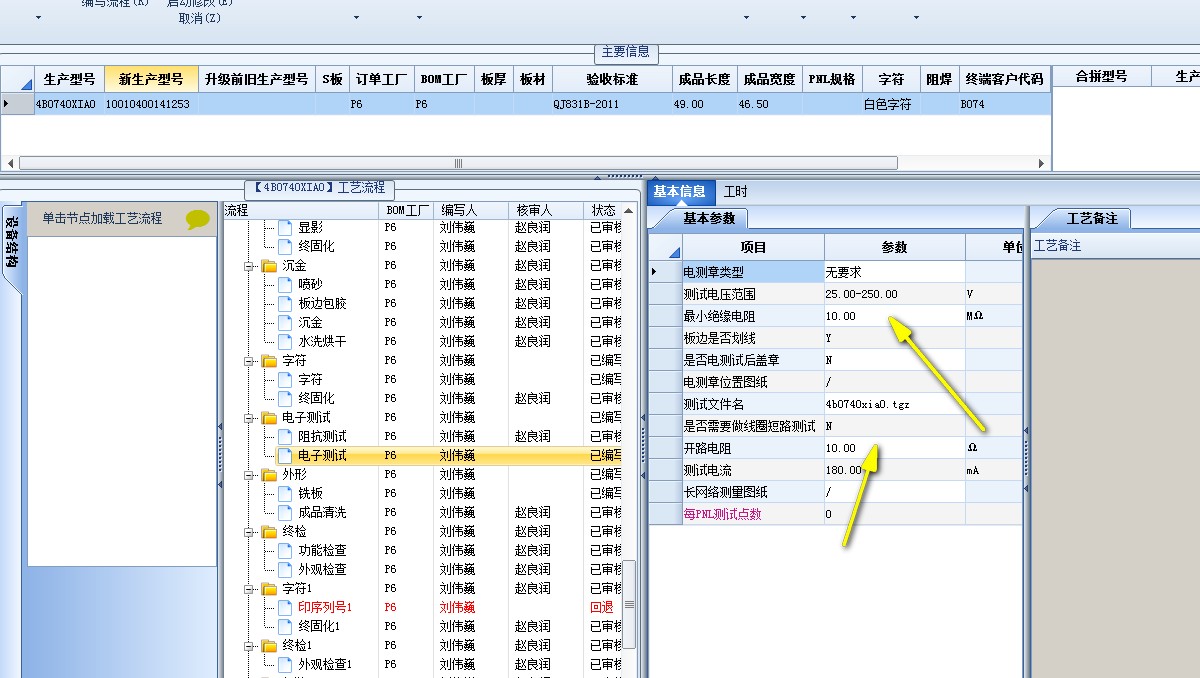
Task: Open the 工时 tab
Action: 736,192
